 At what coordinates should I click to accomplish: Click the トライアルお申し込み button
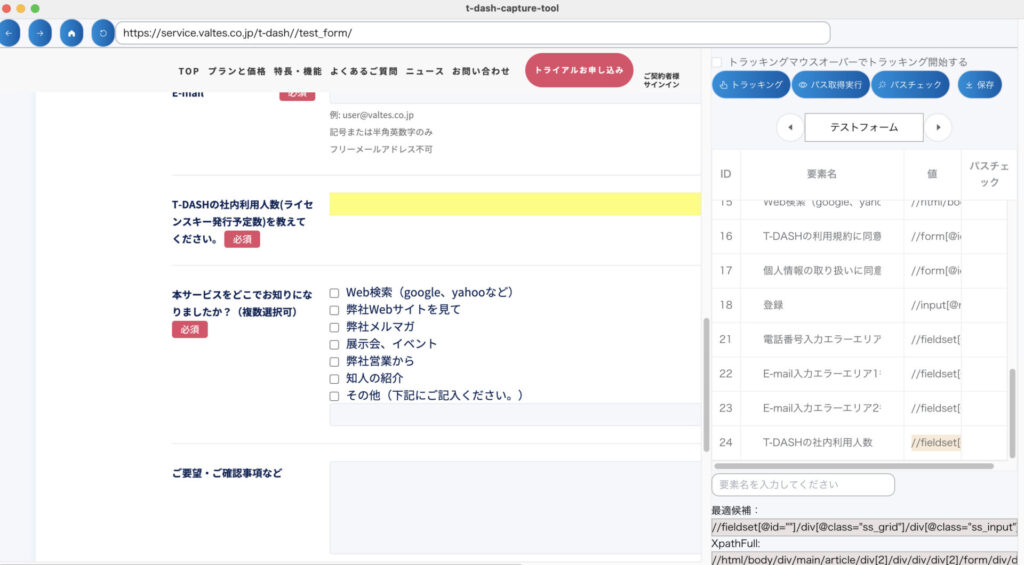pyautogui.click(x=579, y=71)
